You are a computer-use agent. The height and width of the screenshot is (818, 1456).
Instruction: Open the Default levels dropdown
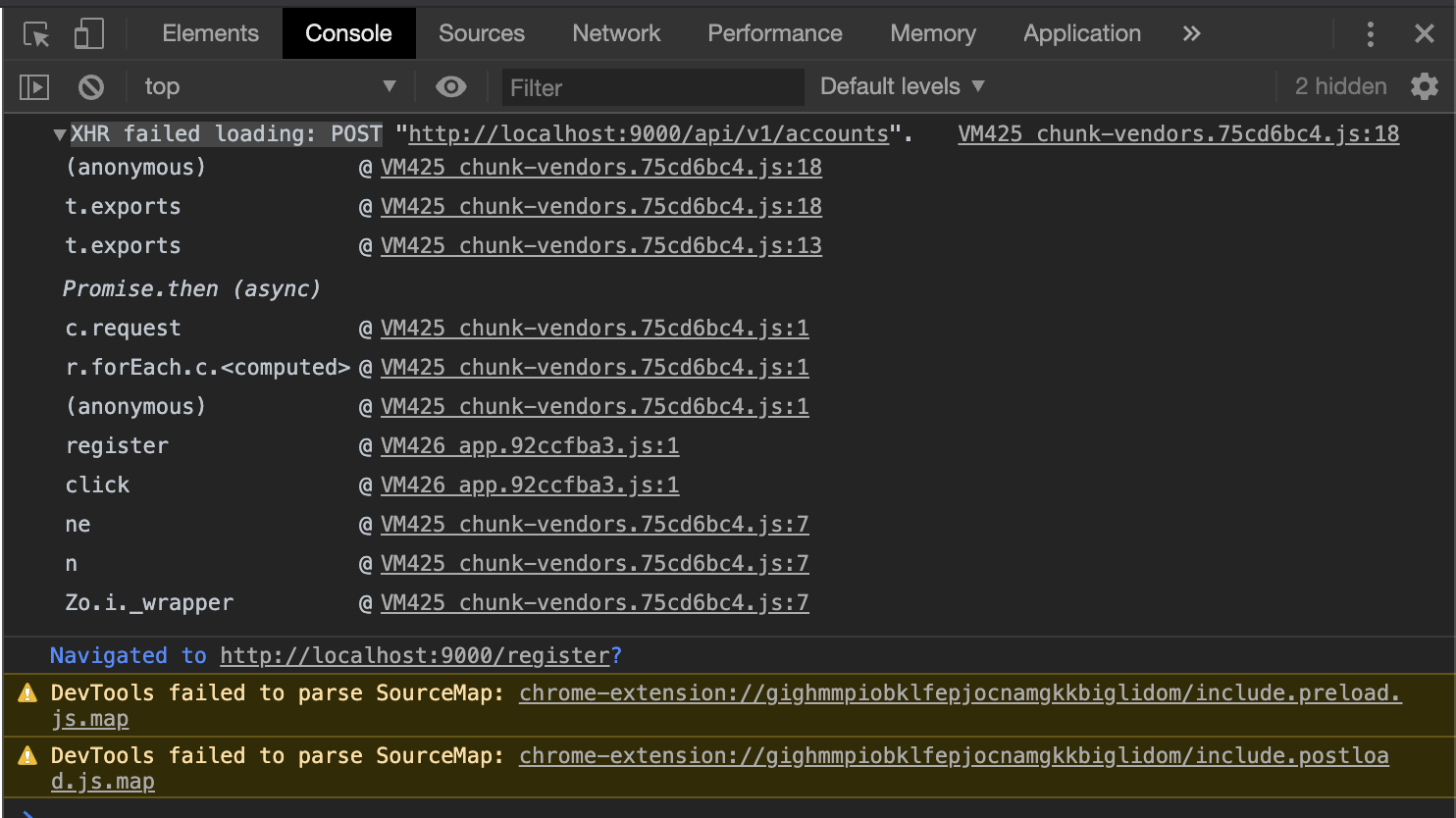[x=900, y=86]
